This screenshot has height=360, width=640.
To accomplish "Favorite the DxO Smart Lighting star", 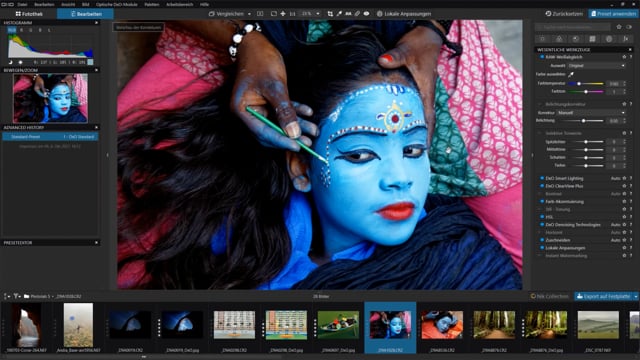I will [x=624, y=178].
